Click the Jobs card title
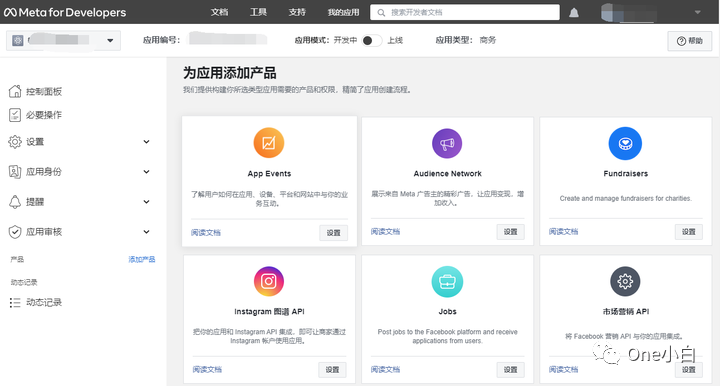This screenshot has width=720, height=386. point(447,311)
